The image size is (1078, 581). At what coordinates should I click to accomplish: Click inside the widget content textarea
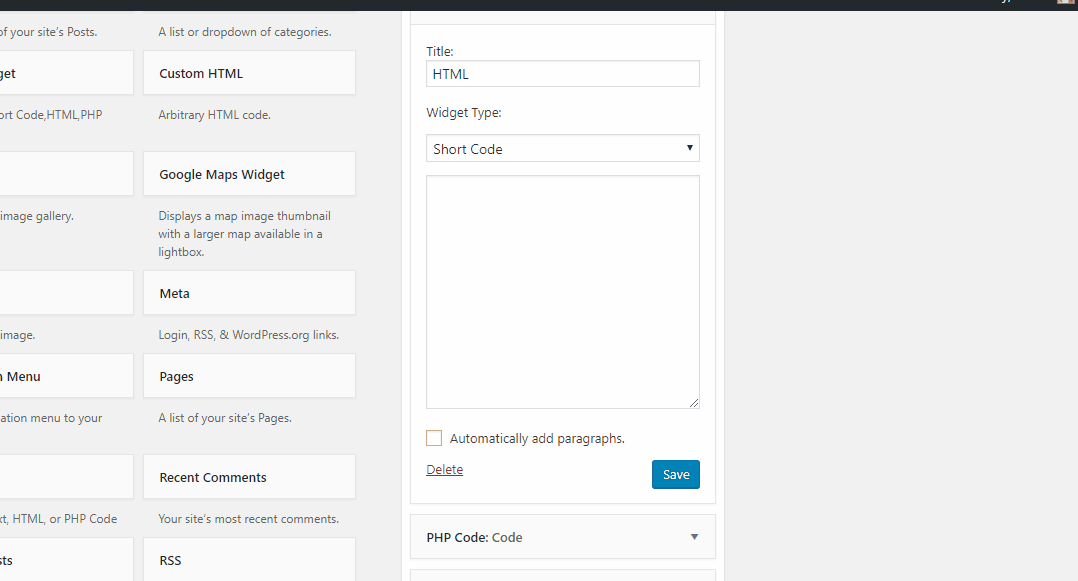point(562,292)
